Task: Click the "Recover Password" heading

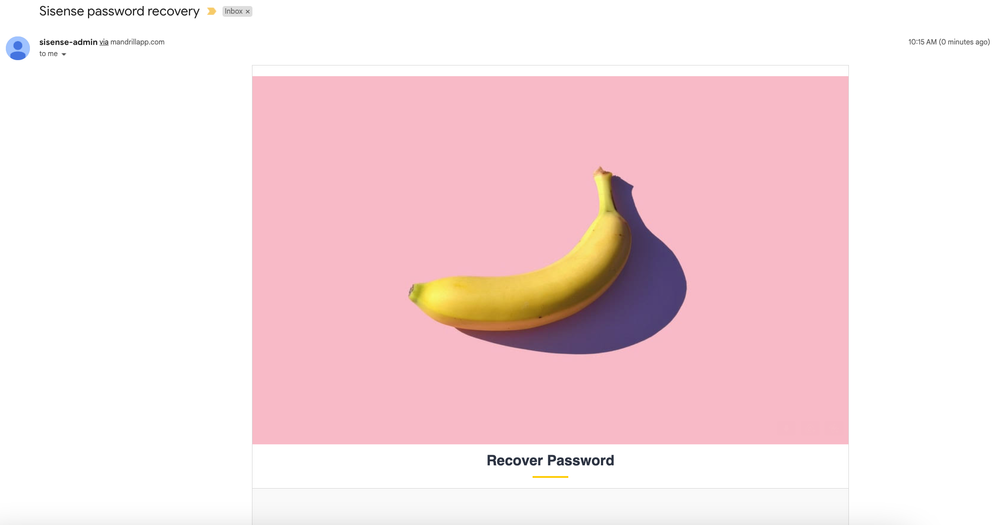Action: pos(550,461)
